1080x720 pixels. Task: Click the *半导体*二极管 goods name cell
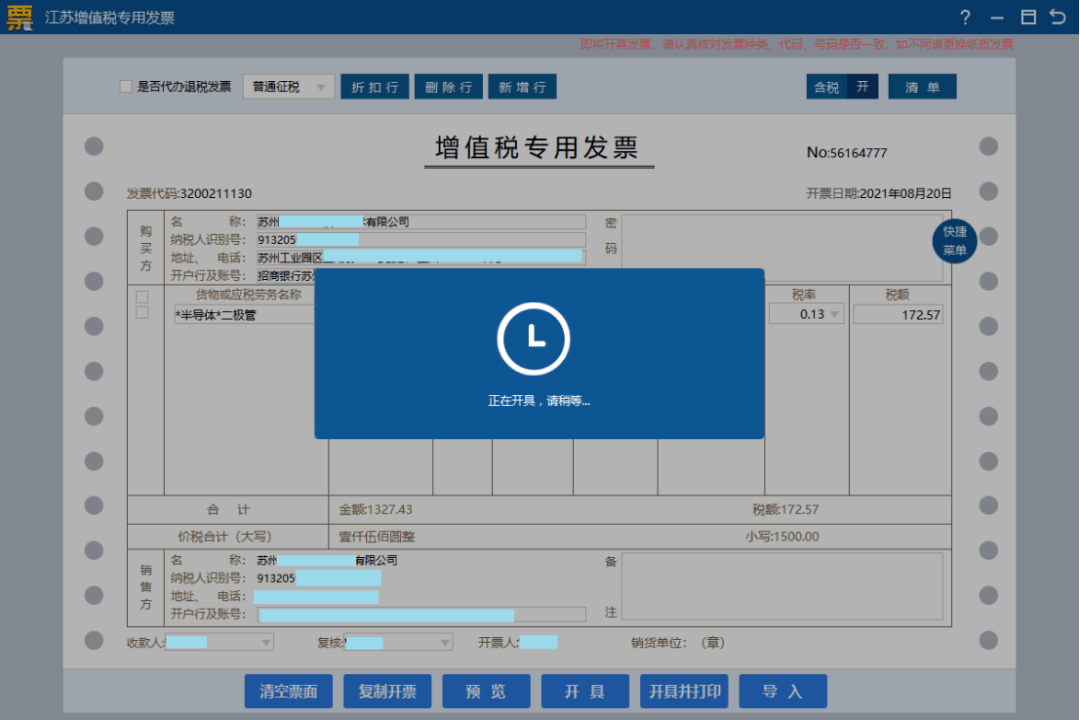244,315
